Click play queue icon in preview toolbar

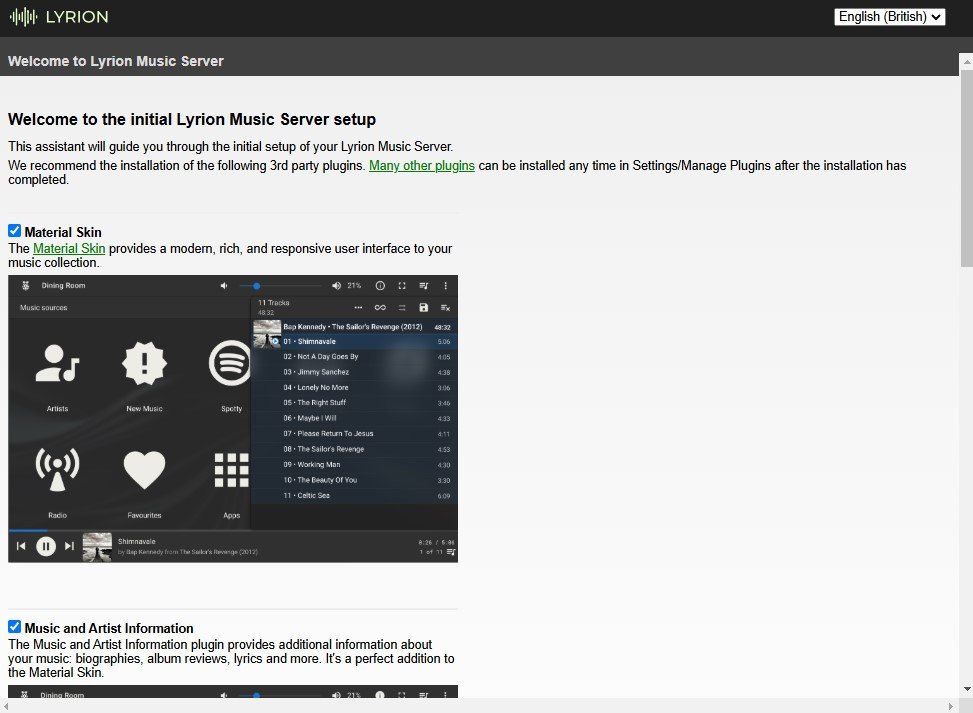click(x=424, y=285)
